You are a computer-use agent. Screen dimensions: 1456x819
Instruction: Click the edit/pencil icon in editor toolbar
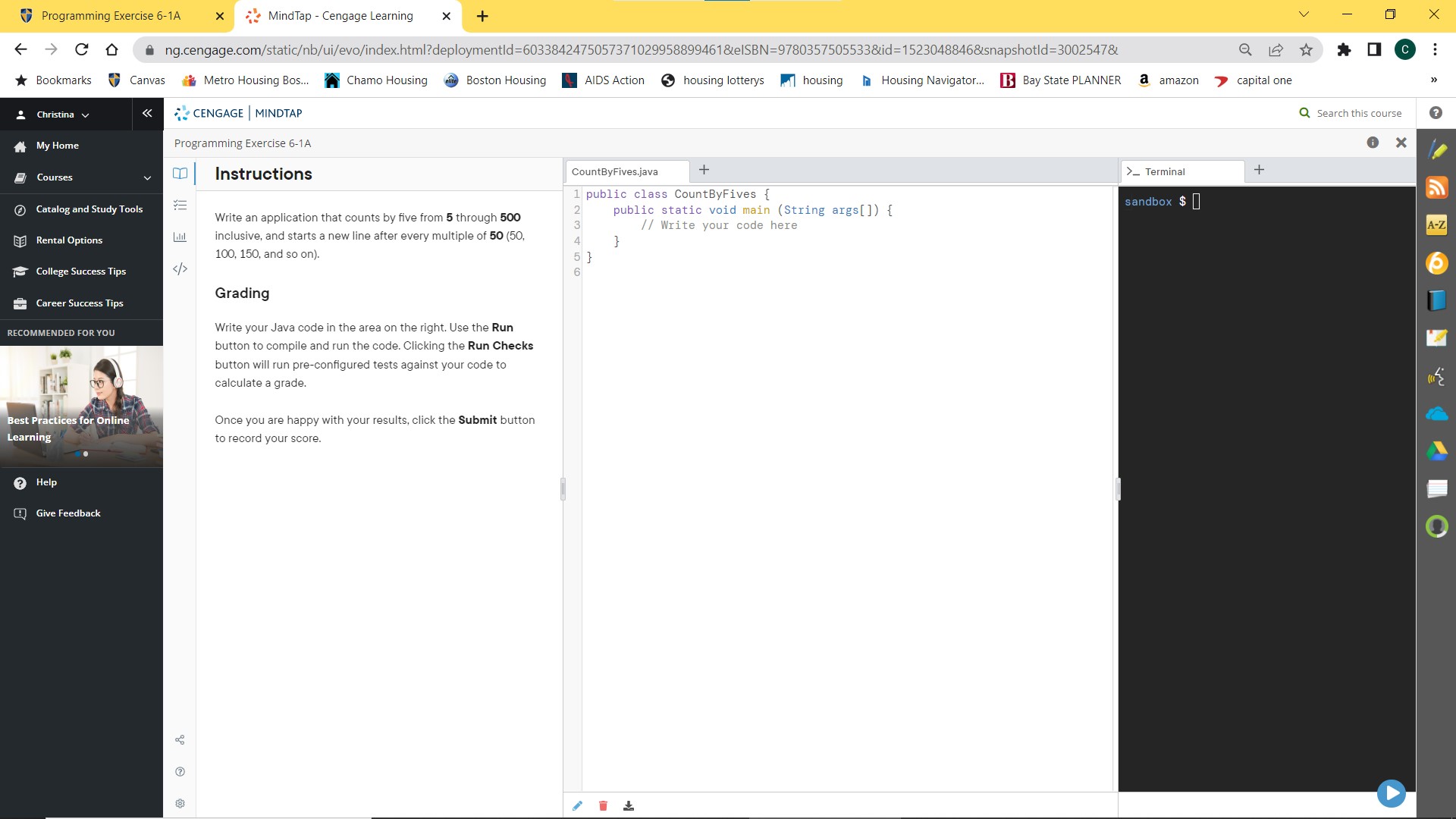tap(578, 806)
